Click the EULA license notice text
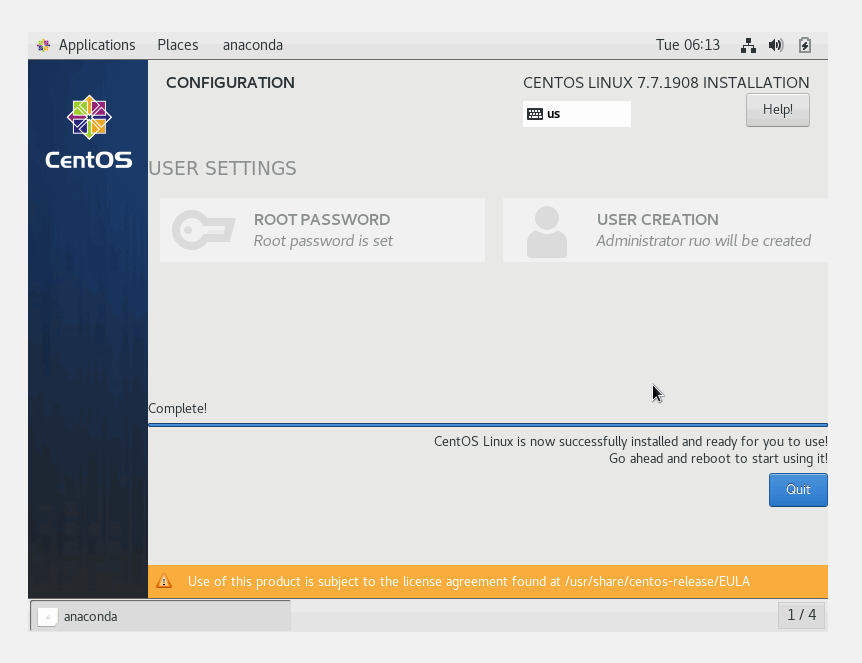 click(468, 582)
